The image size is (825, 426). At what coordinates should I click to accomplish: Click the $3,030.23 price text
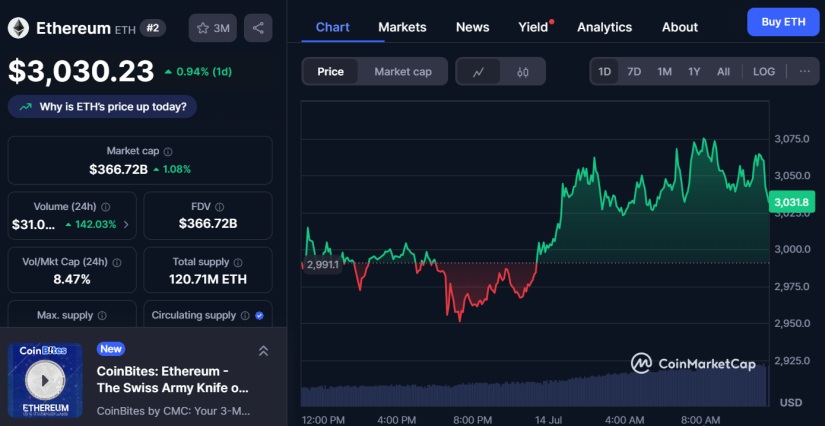[81, 72]
